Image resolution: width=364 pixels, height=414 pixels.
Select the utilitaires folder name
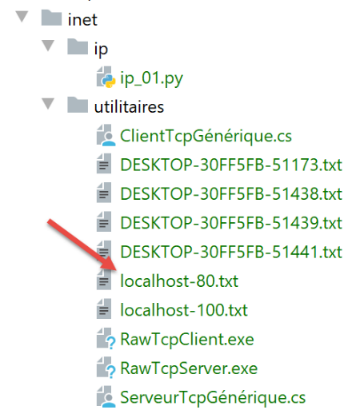click(x=129, y=107)
